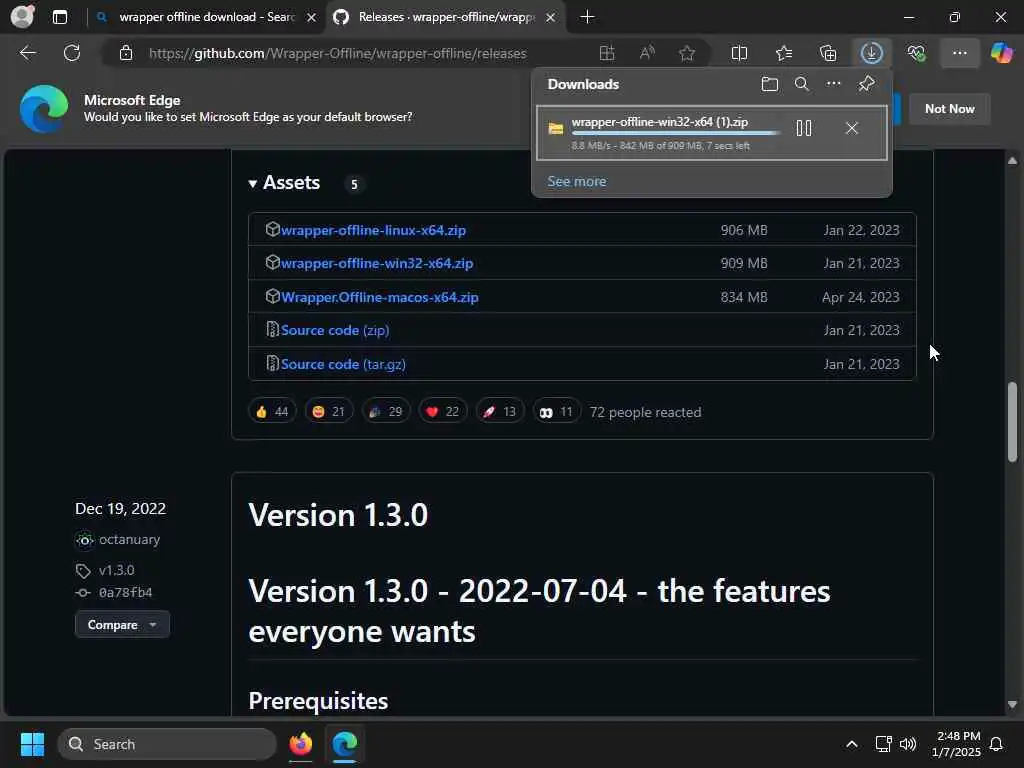Toggle the Downloads toolbar button
The height and width of the screenshot is (768, 1024).
[872, 53]
